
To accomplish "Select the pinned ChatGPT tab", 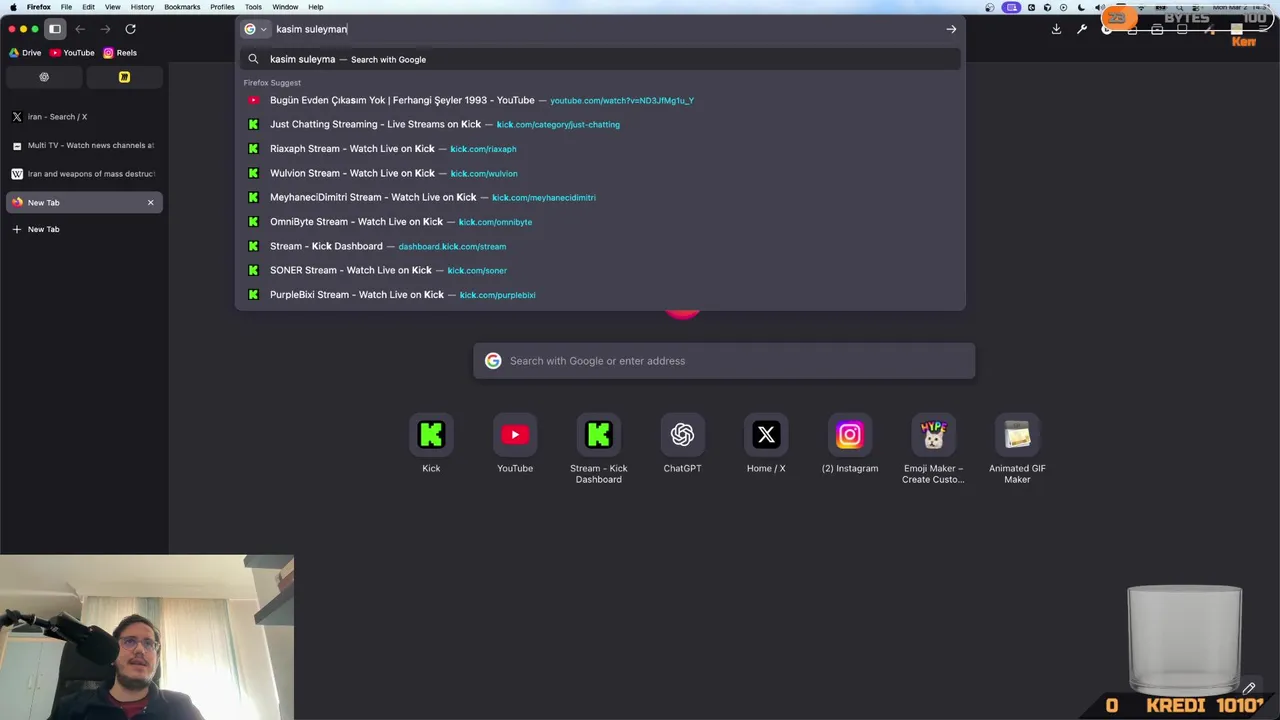I will point(44,77).
